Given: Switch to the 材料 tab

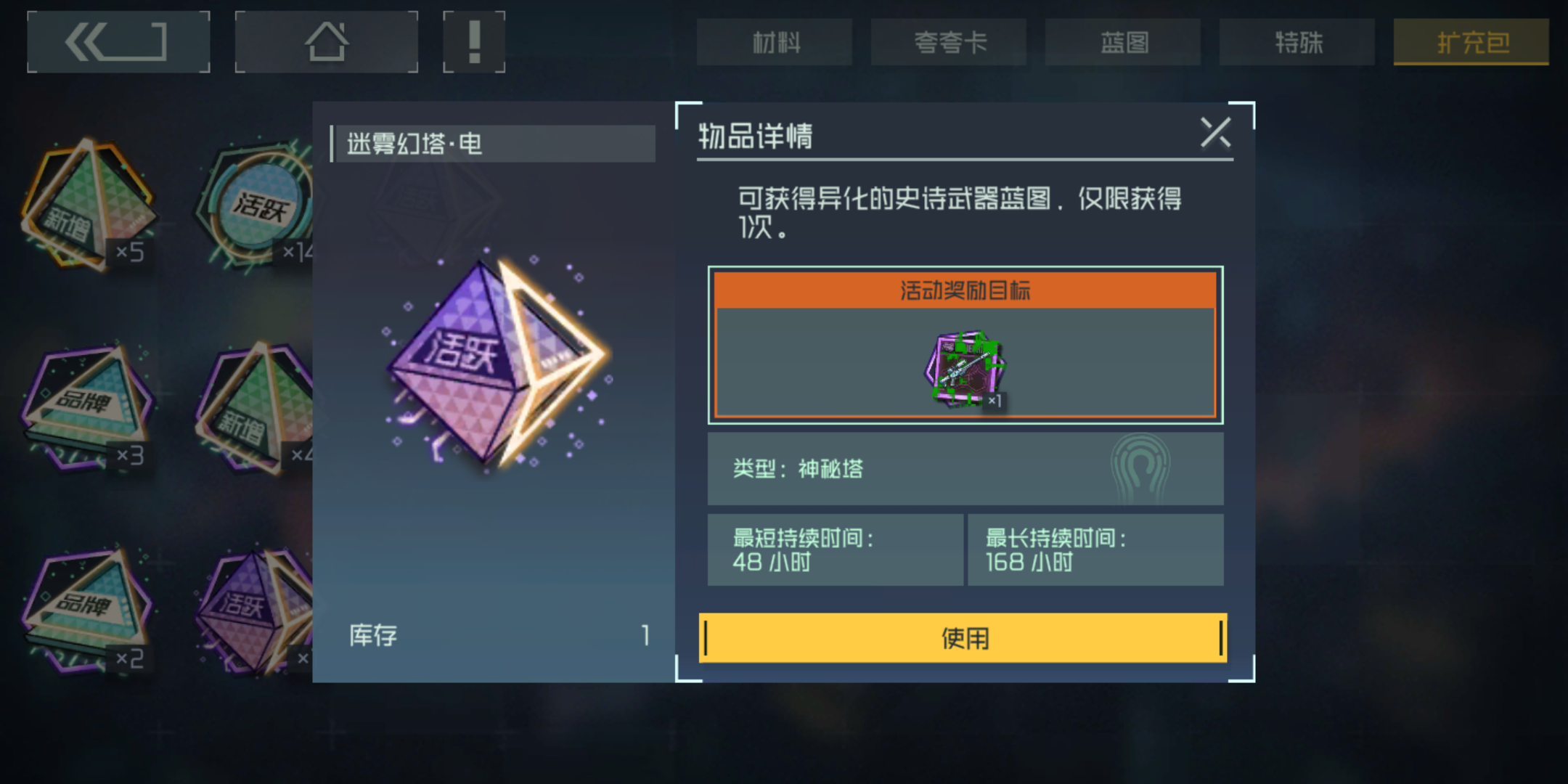Looking at the screenshot, I should click(775, 42).
